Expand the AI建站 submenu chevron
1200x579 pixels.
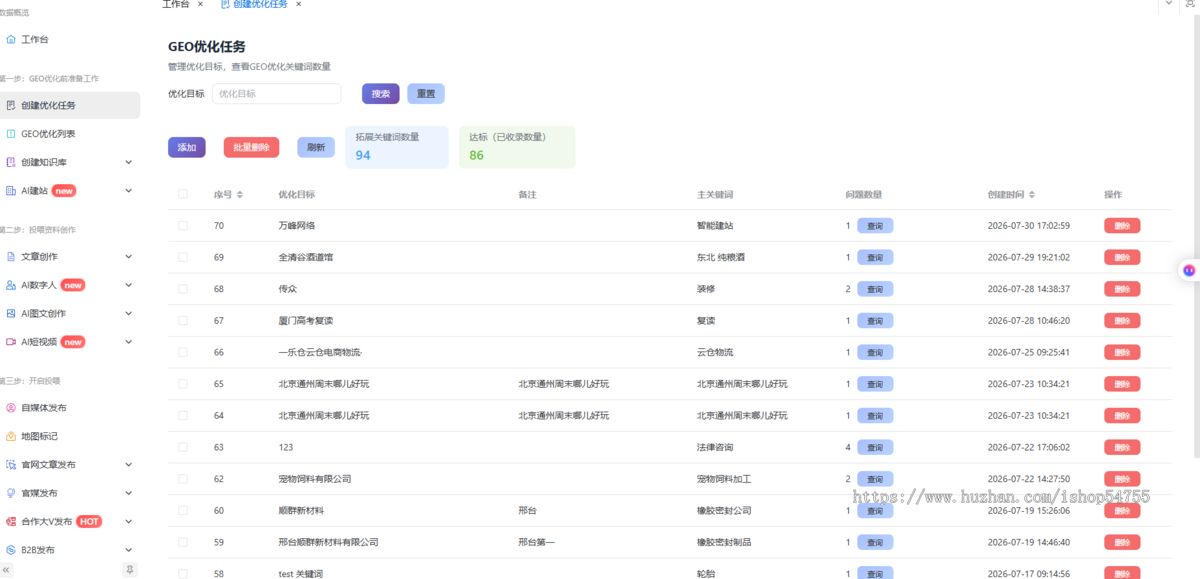pyautogui.click(x=128, y=190)
